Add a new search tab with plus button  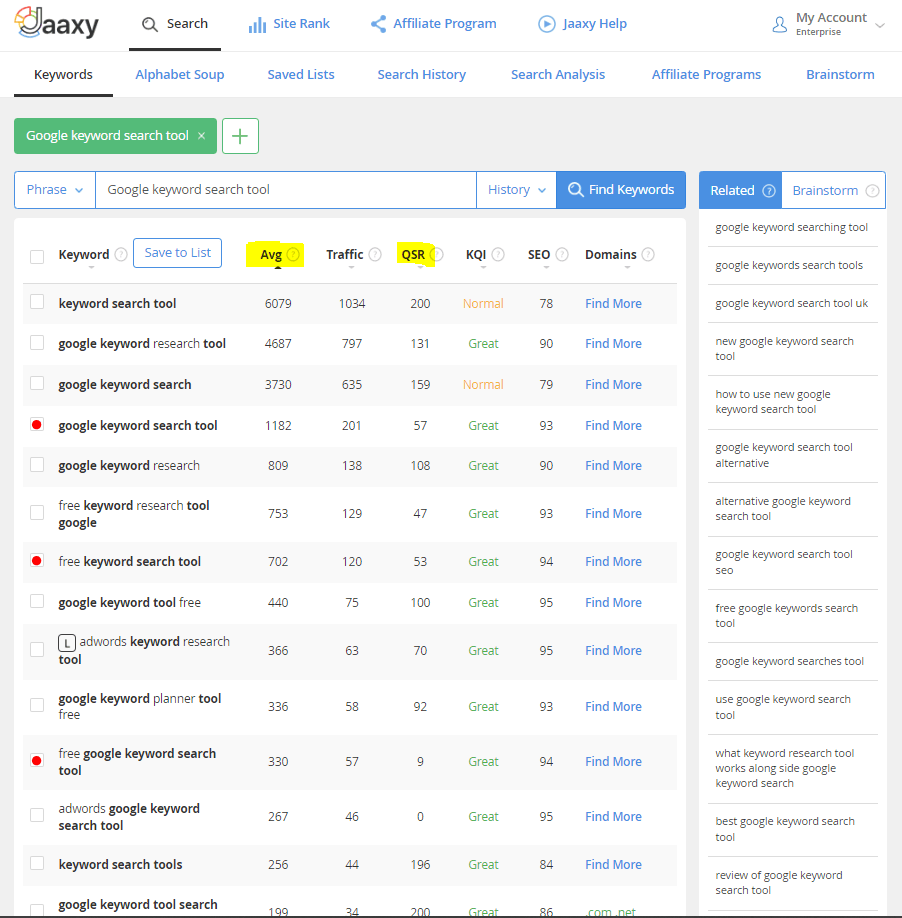click(240, 136)
